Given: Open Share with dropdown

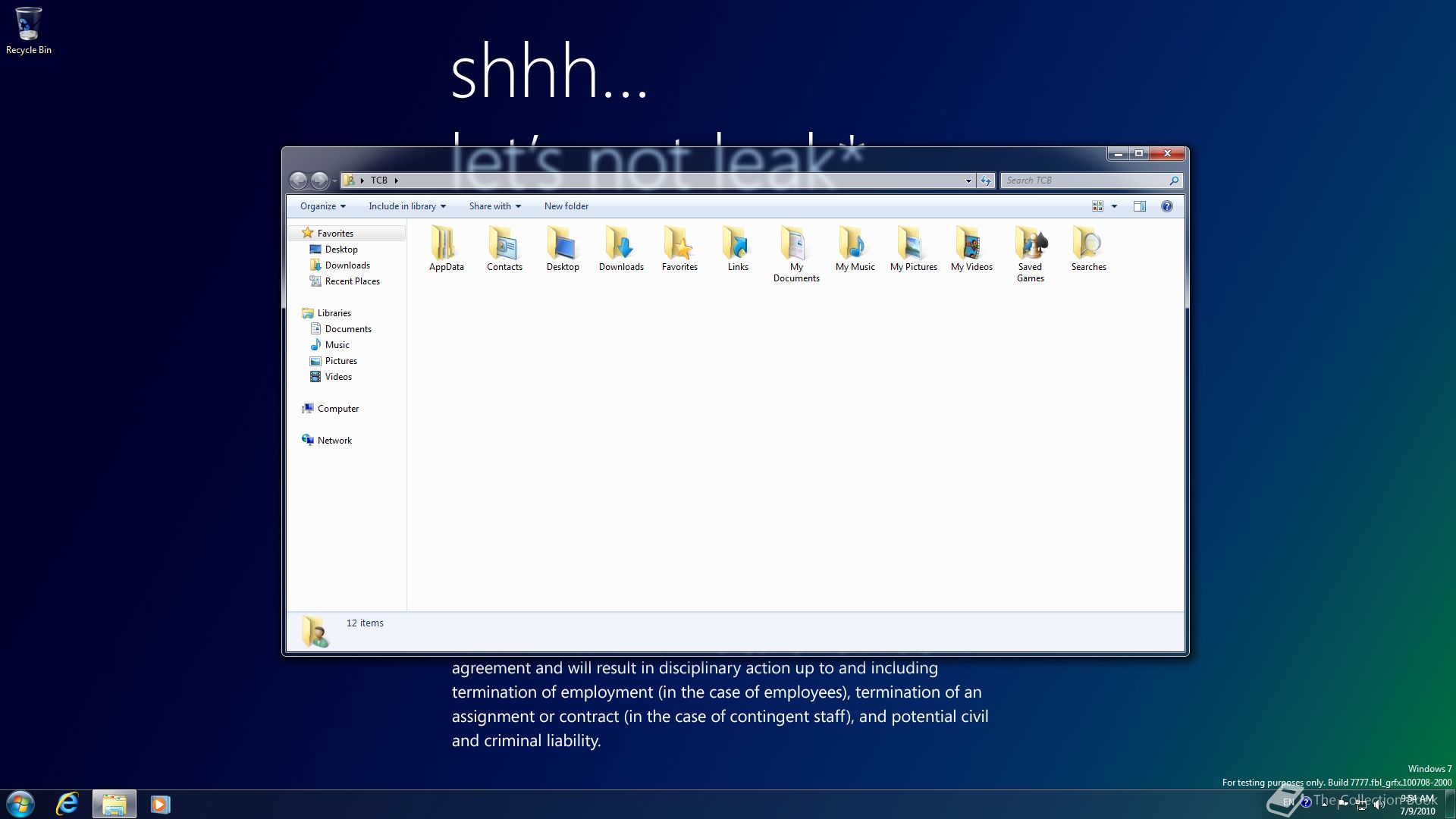Looking at the screenshot, I should pos(495,206).
